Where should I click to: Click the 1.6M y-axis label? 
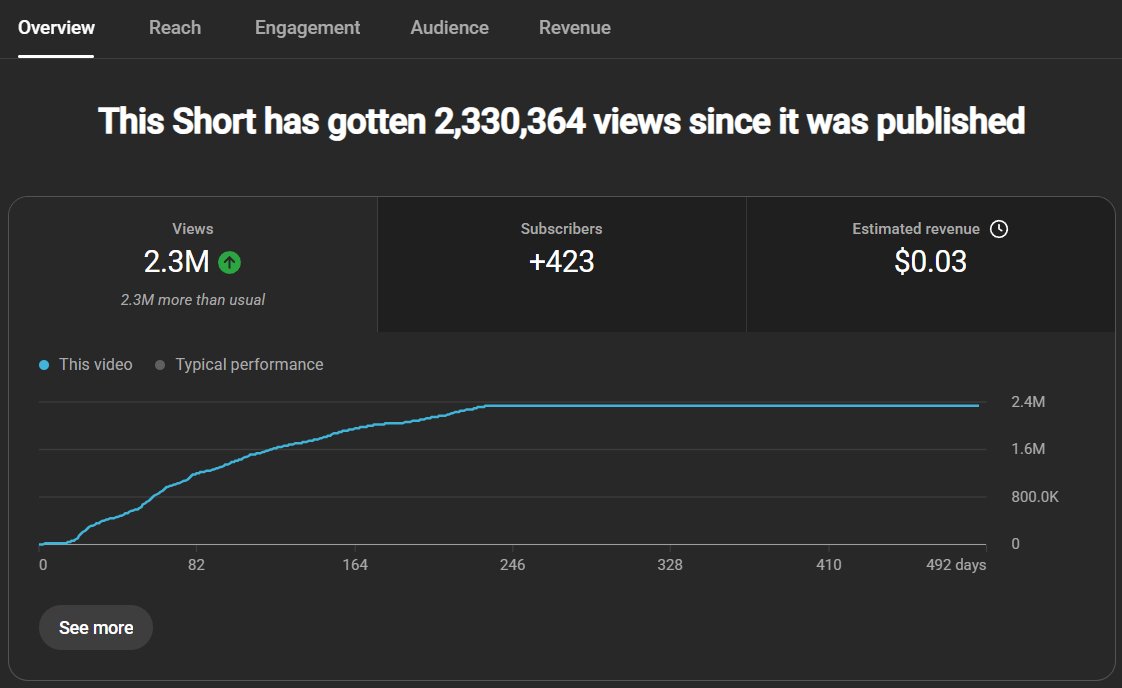[1028, 449]
